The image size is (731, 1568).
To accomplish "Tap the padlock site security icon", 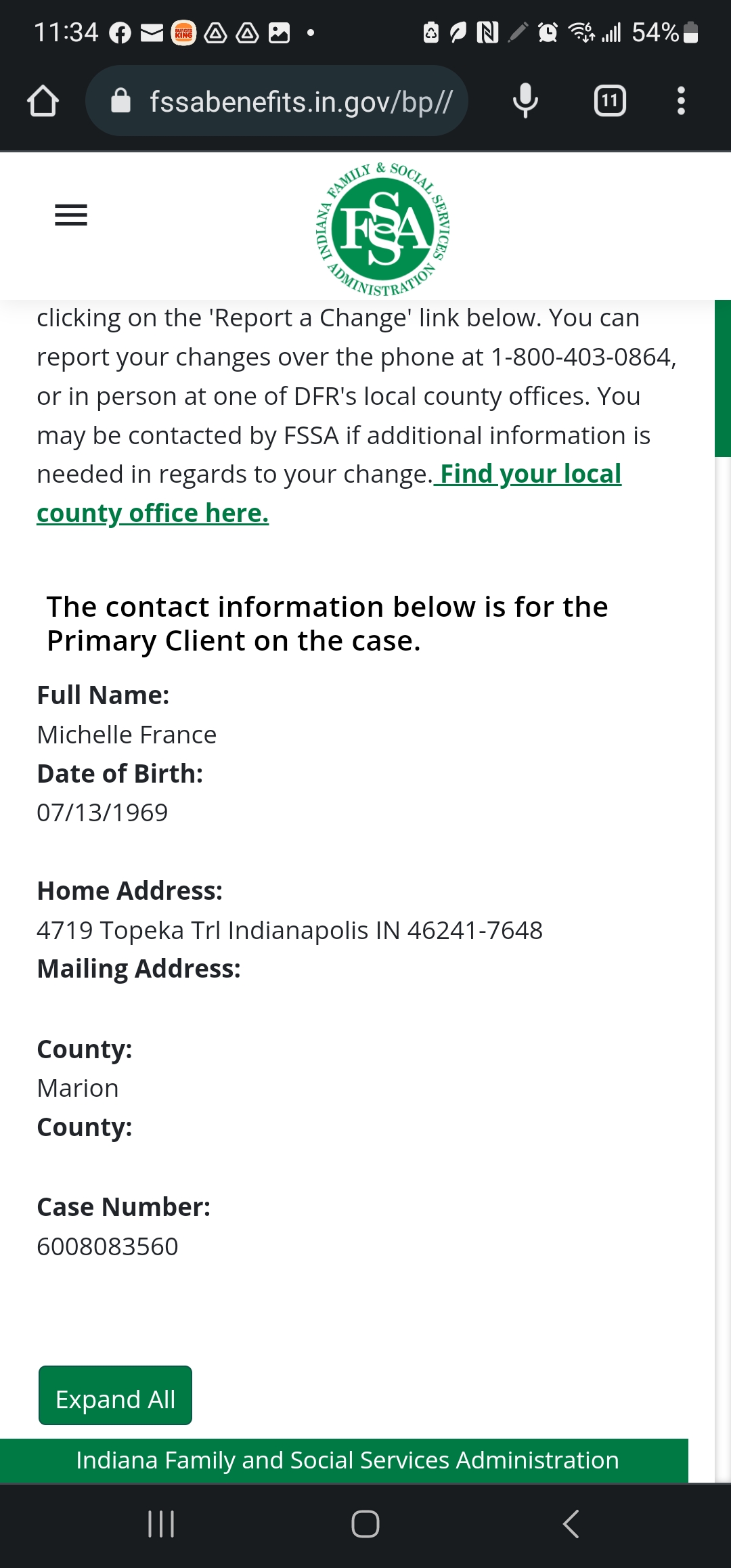I will (x=120, y=101).
